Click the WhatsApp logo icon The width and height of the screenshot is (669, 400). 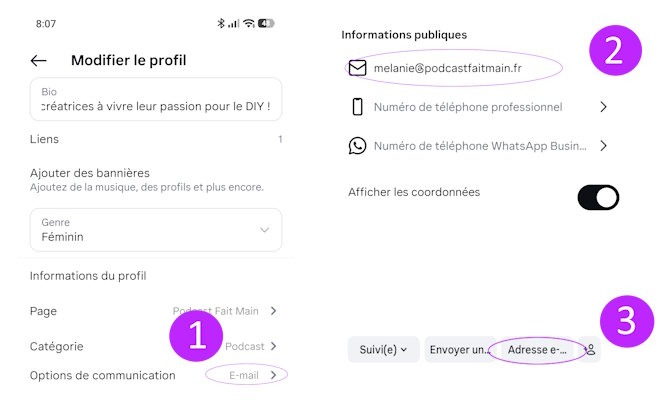click(x=357, y=146)
